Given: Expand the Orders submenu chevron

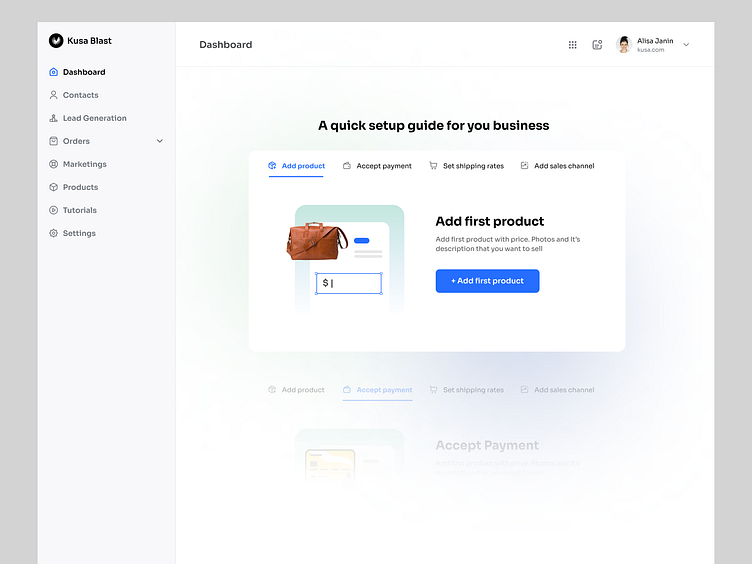Looking at the screenshot, I should pyautogui.click(x=160, y=141).
